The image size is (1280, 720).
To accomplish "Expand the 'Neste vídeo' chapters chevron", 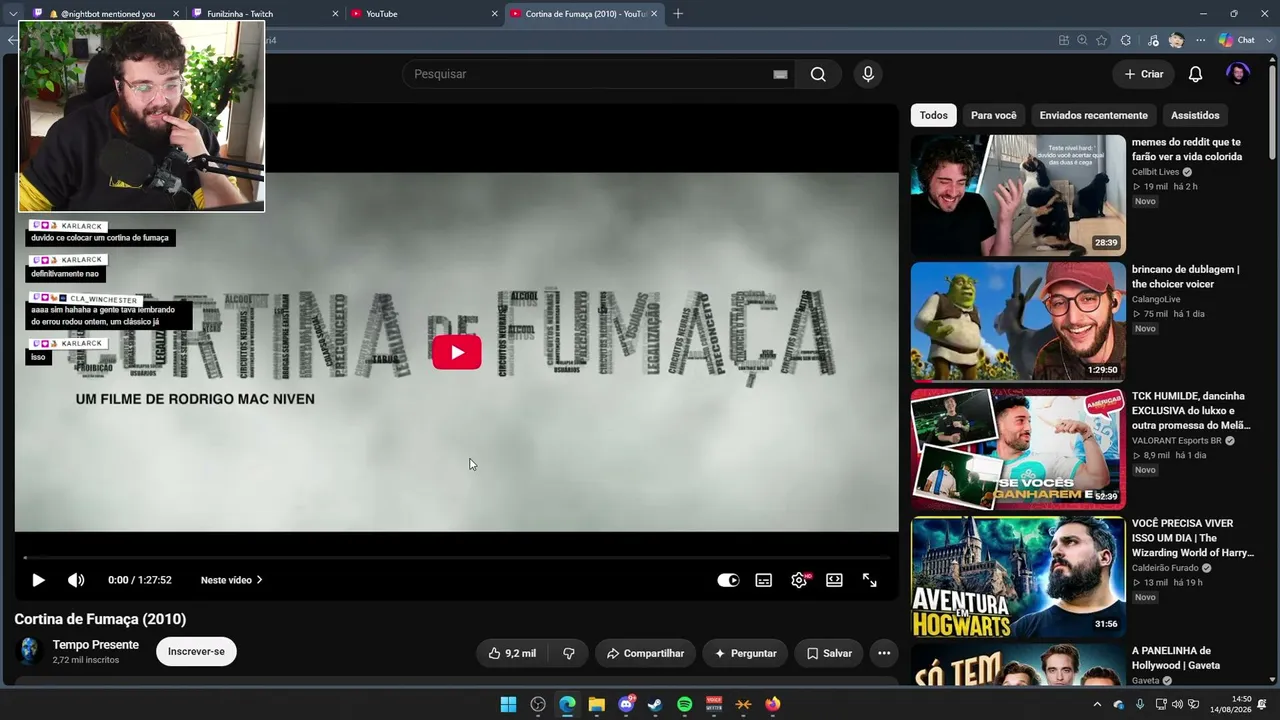I will [260, 580].
